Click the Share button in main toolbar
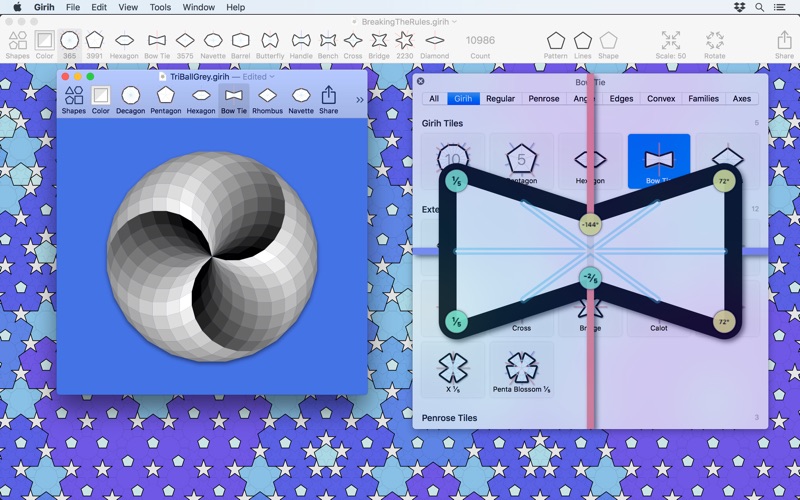This screenshot has width=800, height=500. (784, 41)
